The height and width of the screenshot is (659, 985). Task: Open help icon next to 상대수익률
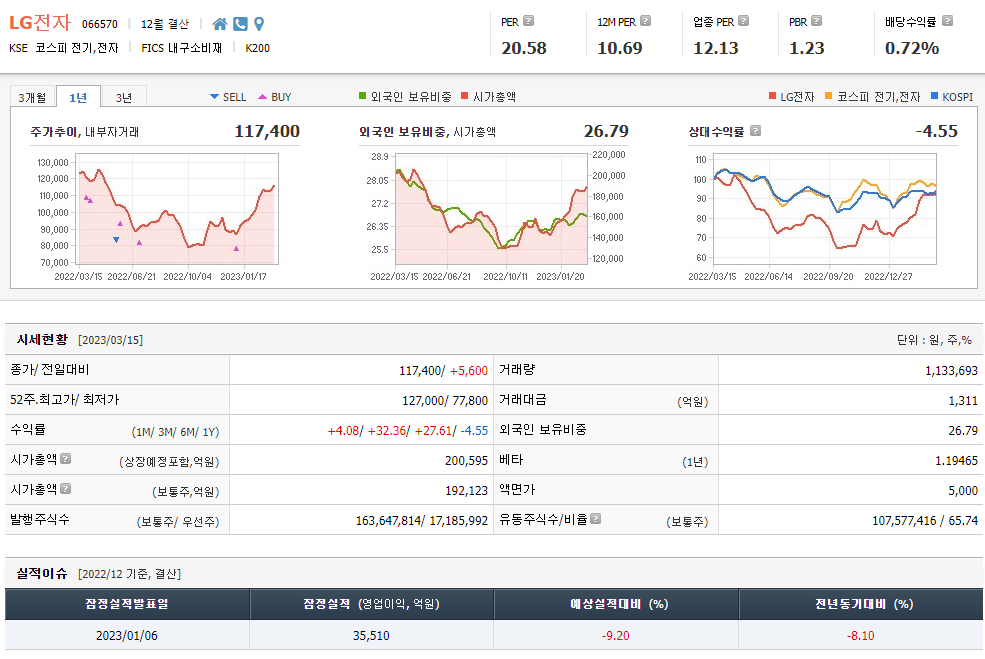point(756,131)
